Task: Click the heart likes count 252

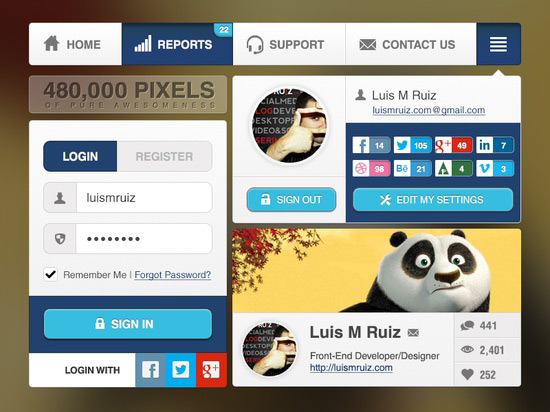Action: (487, 374)
